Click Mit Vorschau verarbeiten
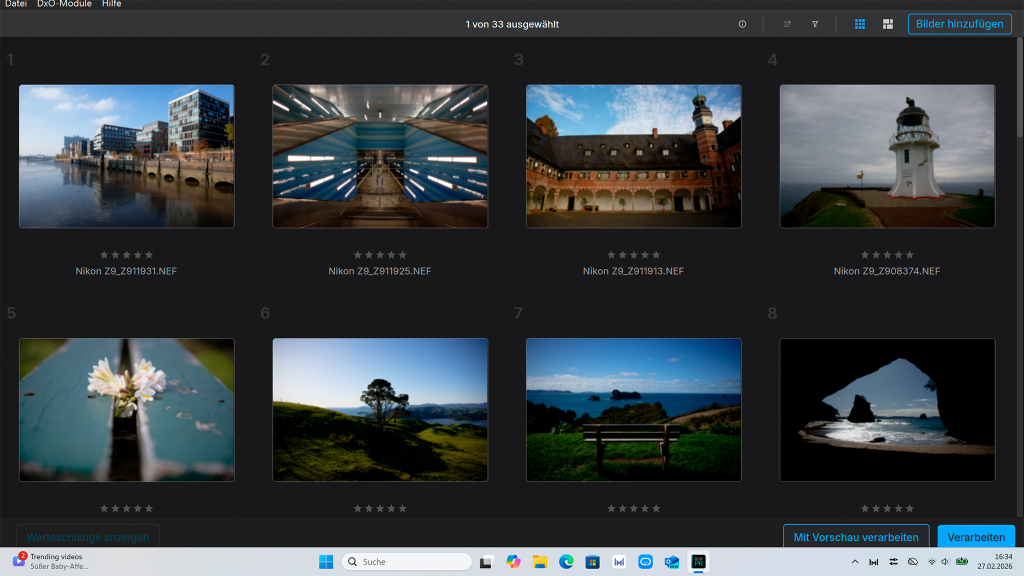 coord(855,537)
